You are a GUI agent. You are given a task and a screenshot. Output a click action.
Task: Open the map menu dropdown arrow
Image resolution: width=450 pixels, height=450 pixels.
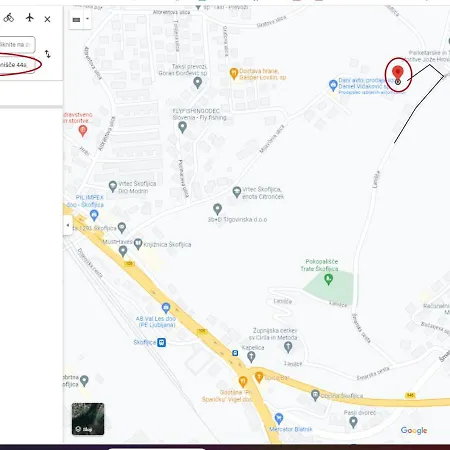(87, 19)
